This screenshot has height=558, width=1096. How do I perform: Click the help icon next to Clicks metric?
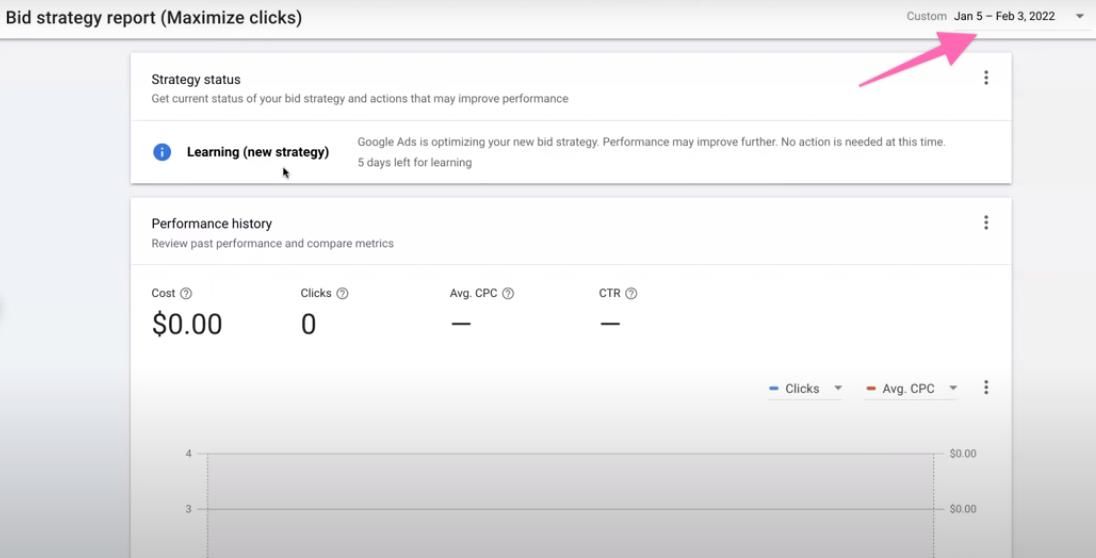[x=343, y=294]
